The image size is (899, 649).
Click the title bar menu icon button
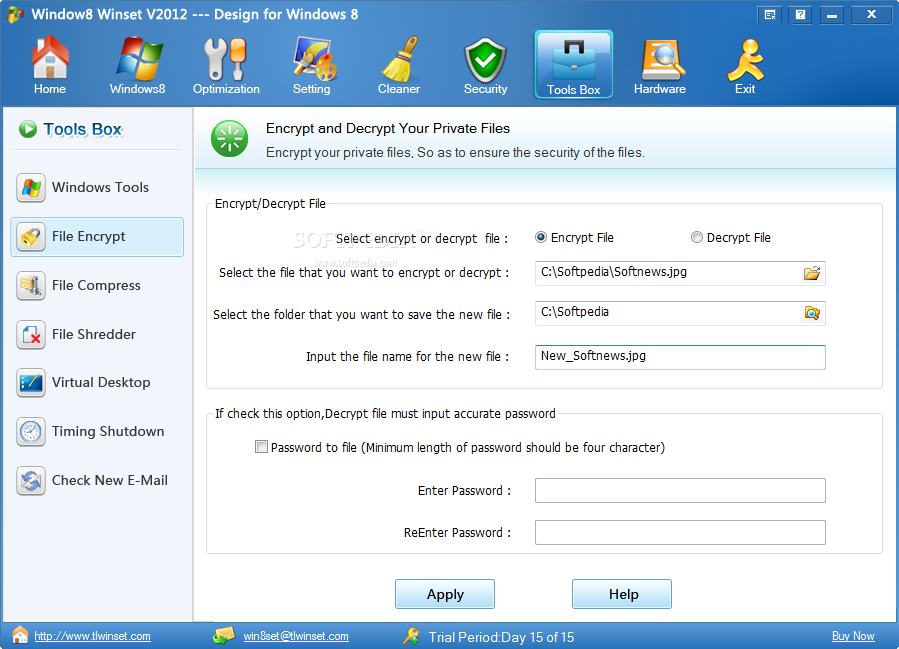tap(771, 15)
